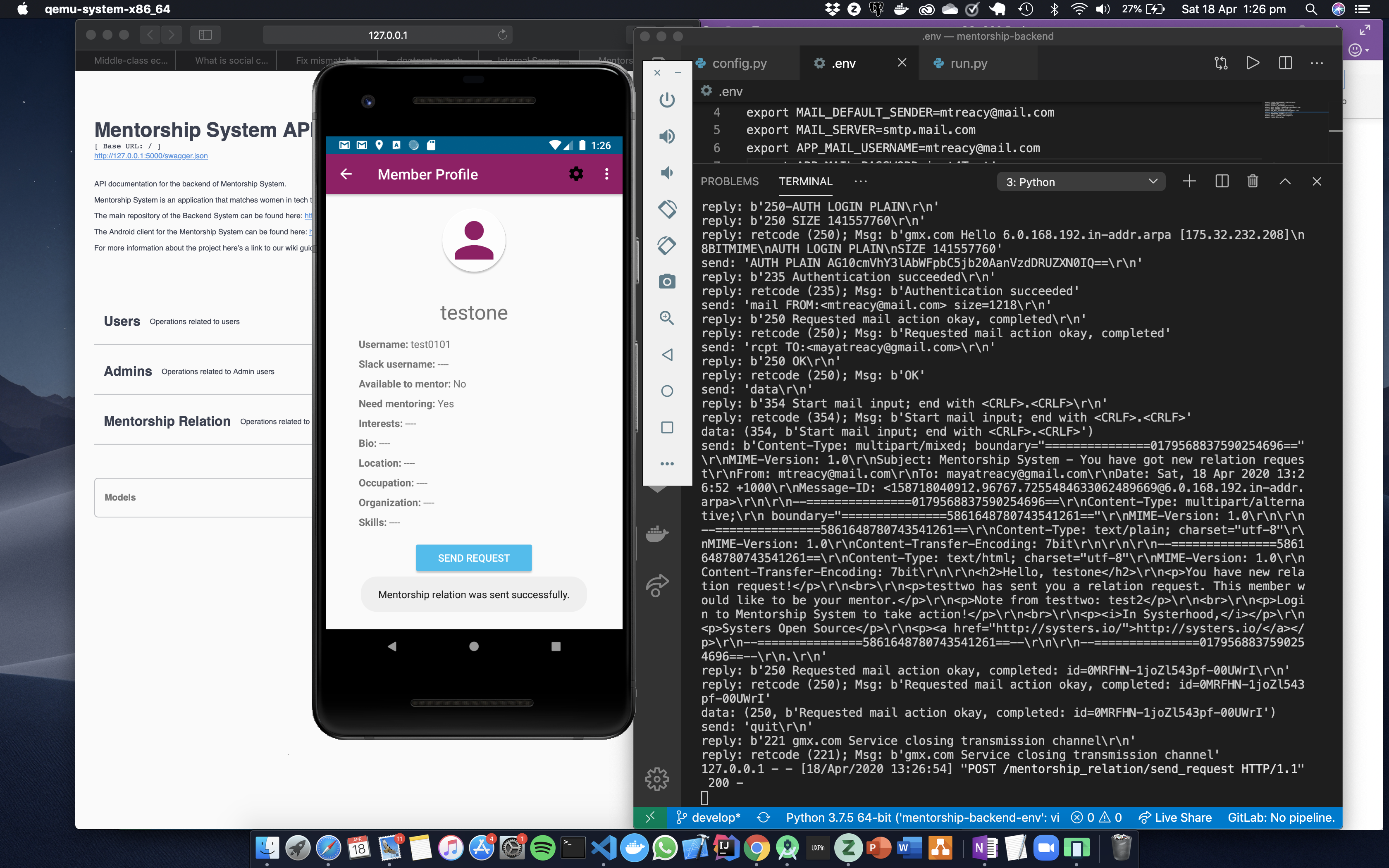The image size is (1389, 868).
Task: Click the emulator home circle in side toolbar
Action: 667,391
